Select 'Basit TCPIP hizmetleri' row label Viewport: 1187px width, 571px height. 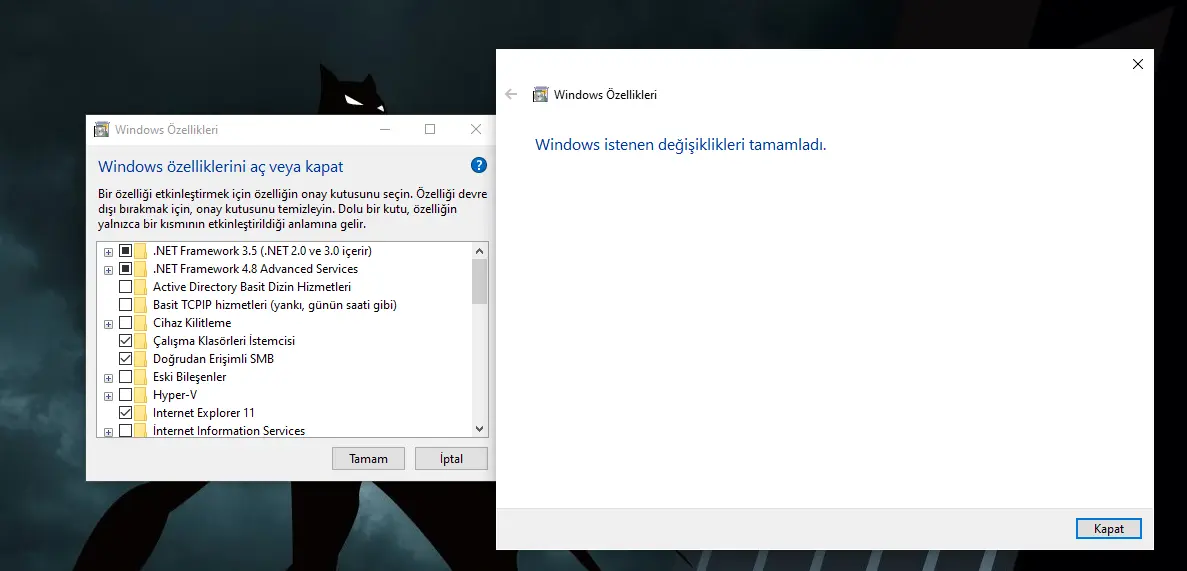(275, 304)
